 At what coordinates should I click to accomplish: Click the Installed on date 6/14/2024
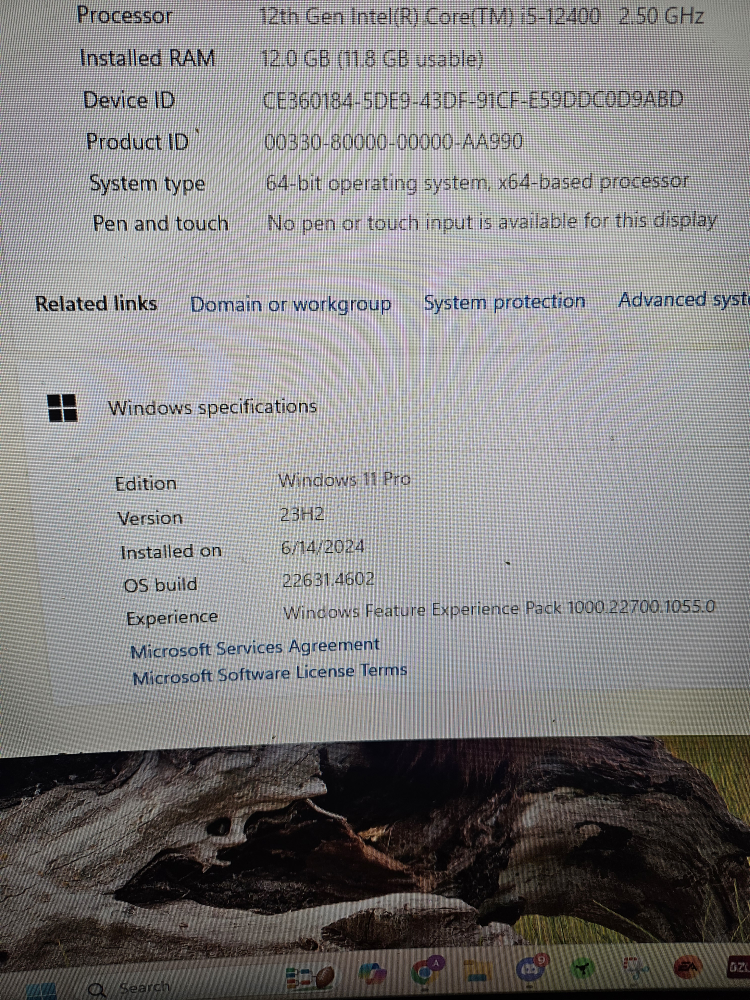[x=323, y=547]
